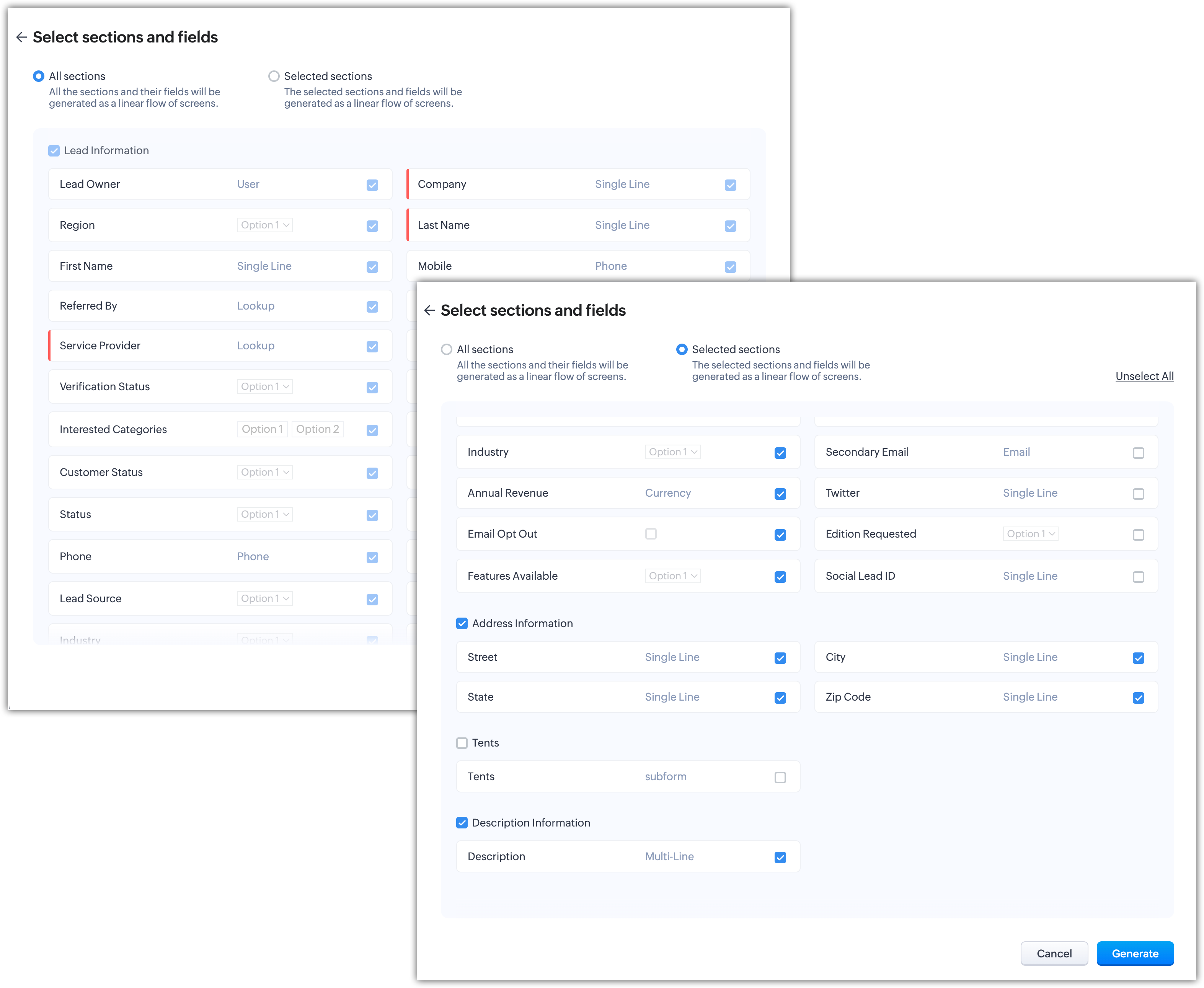This screenshot has width=1204, height=988.
Task: Open the Region Option 1 dropdown
Action: point(265,225)
